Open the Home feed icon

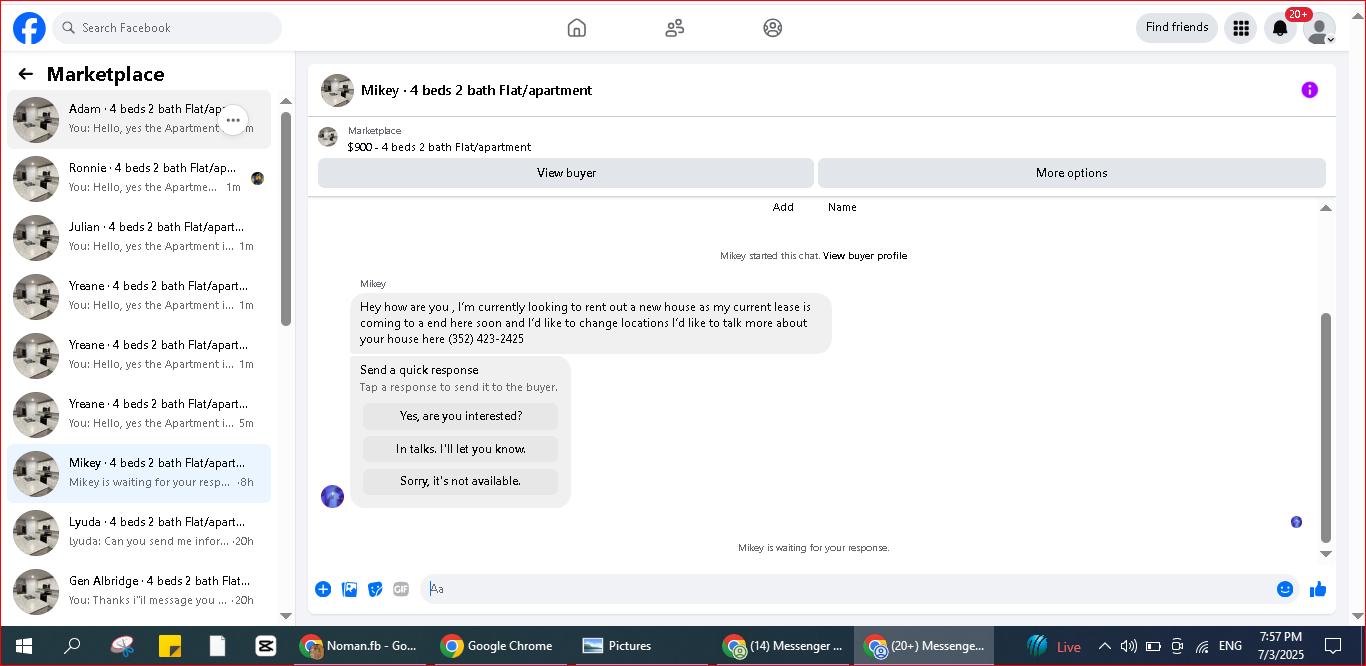[577, 28]
